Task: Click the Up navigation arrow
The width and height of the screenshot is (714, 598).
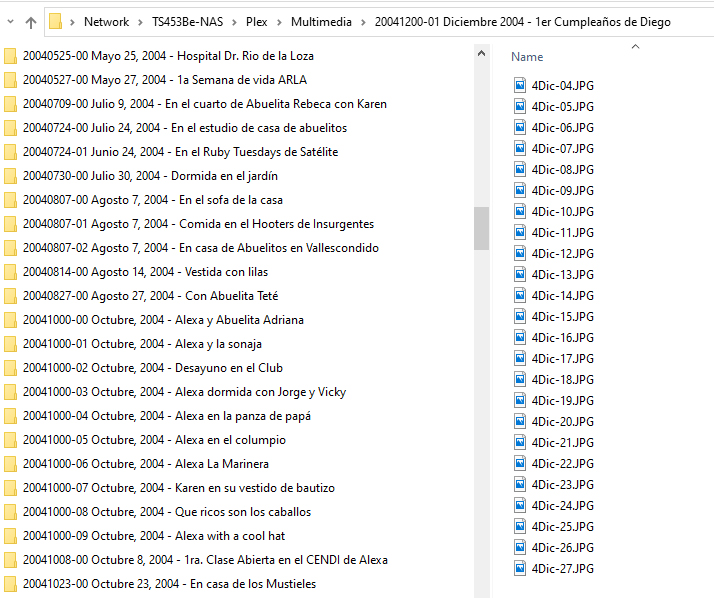Action: click(x=31, y=22)
